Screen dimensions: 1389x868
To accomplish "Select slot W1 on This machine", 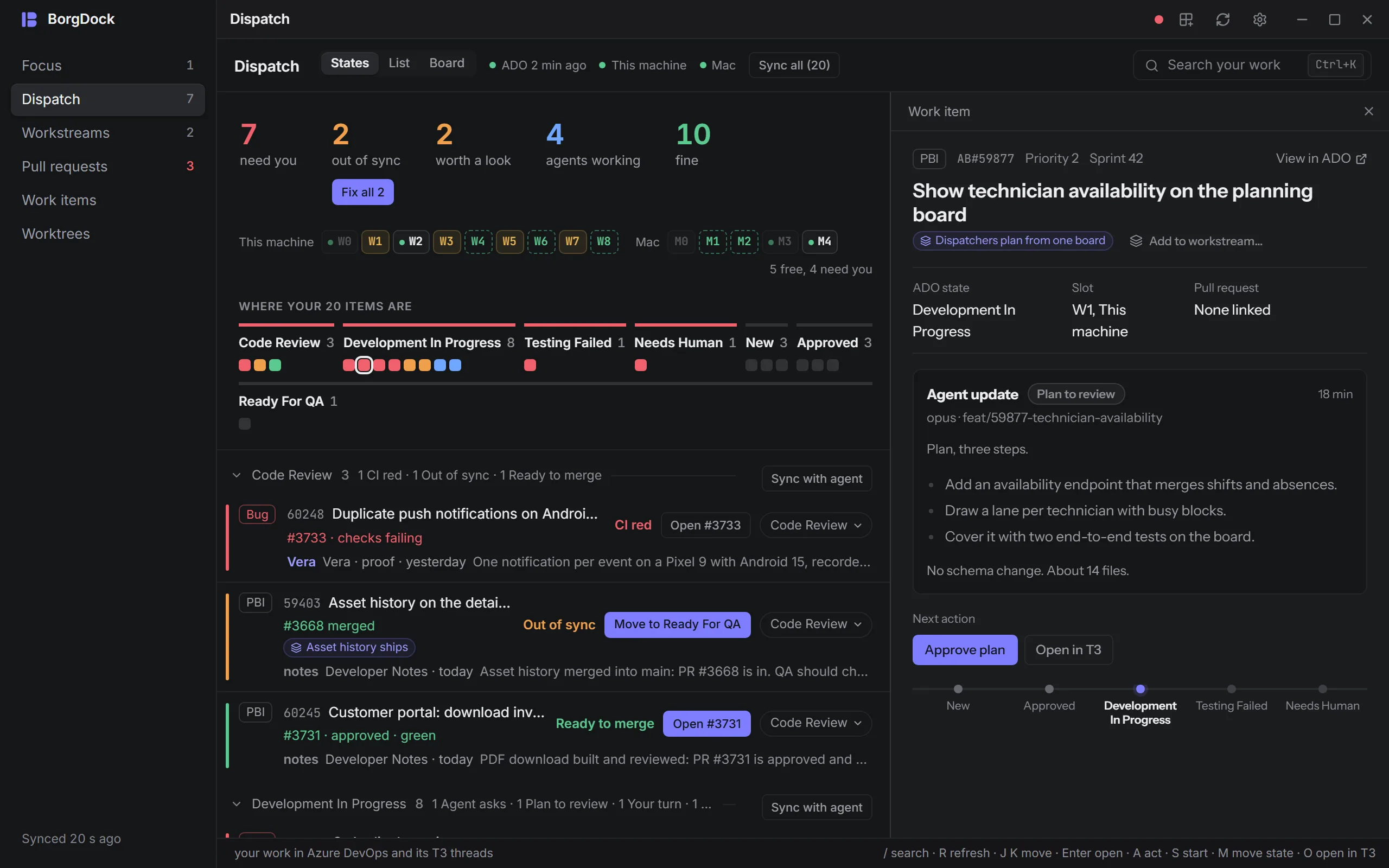I will tap(375, 242).
